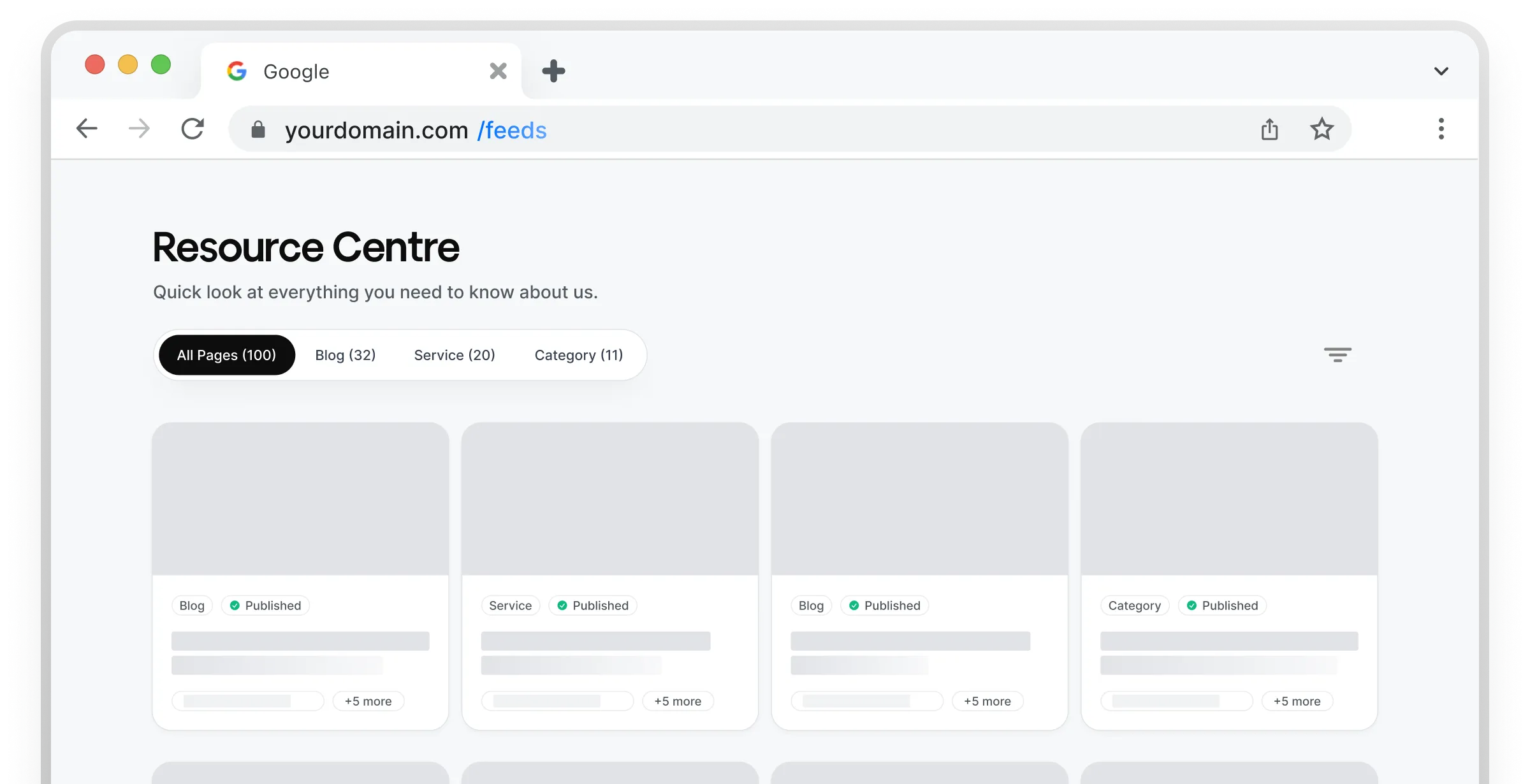The width and height of the screenshot is (1530, 784).
Task: Reload the page with refresh icon
Action: 193,129
